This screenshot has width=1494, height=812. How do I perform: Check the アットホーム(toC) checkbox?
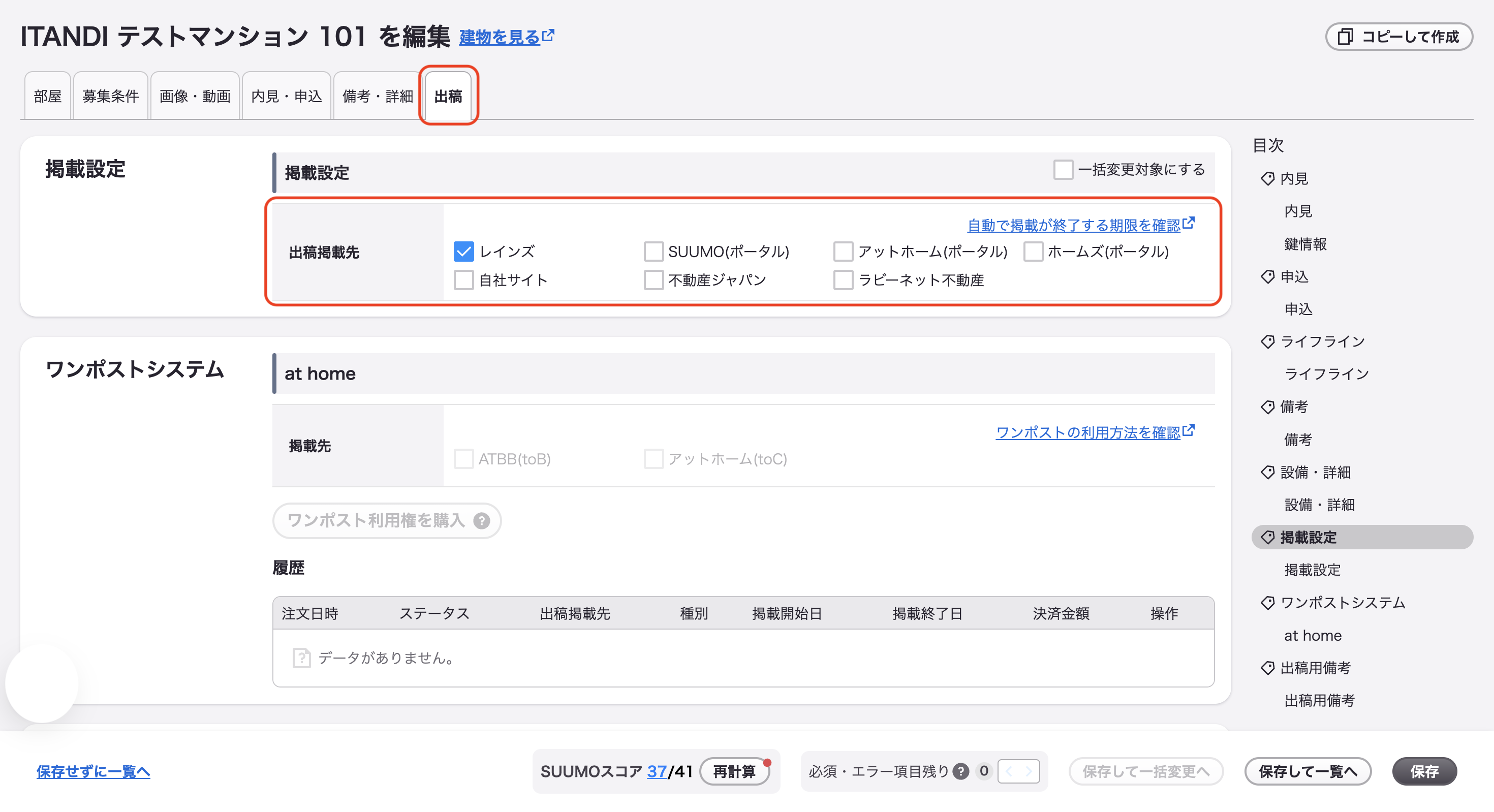(653, 459)
